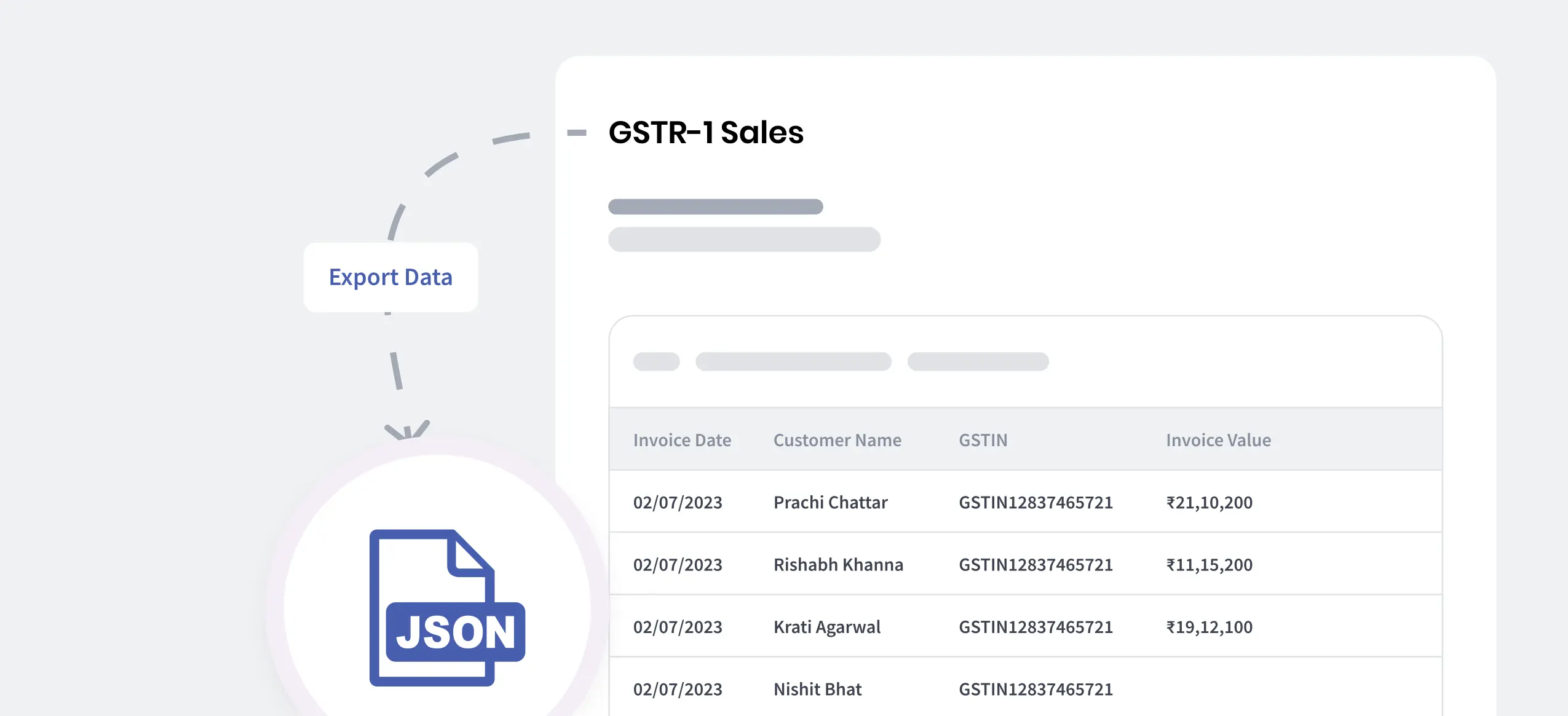
Task: Select the first short placeholder tab above table
Action: pos(656,361)
